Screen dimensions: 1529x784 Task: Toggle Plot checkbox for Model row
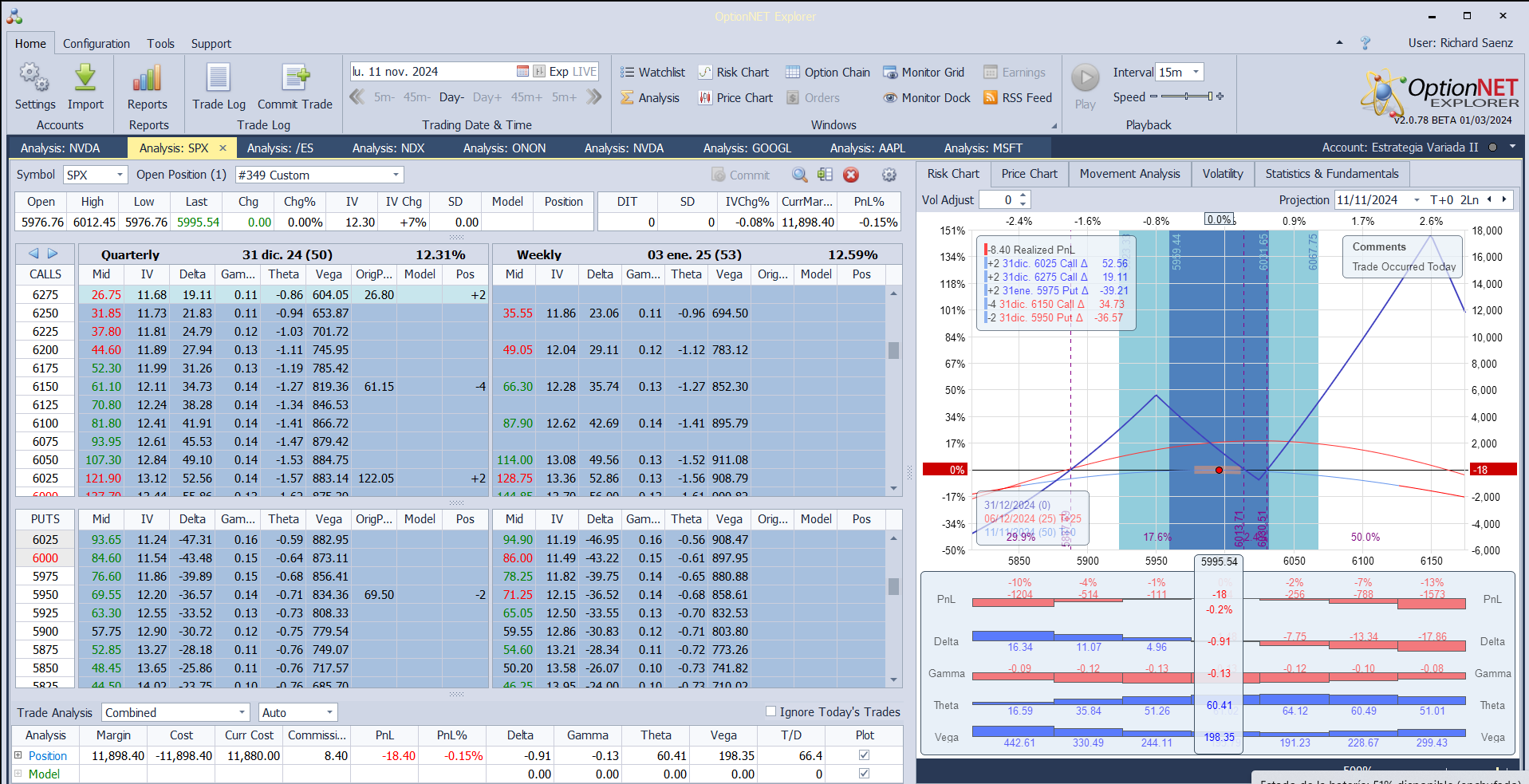(864, 773)
